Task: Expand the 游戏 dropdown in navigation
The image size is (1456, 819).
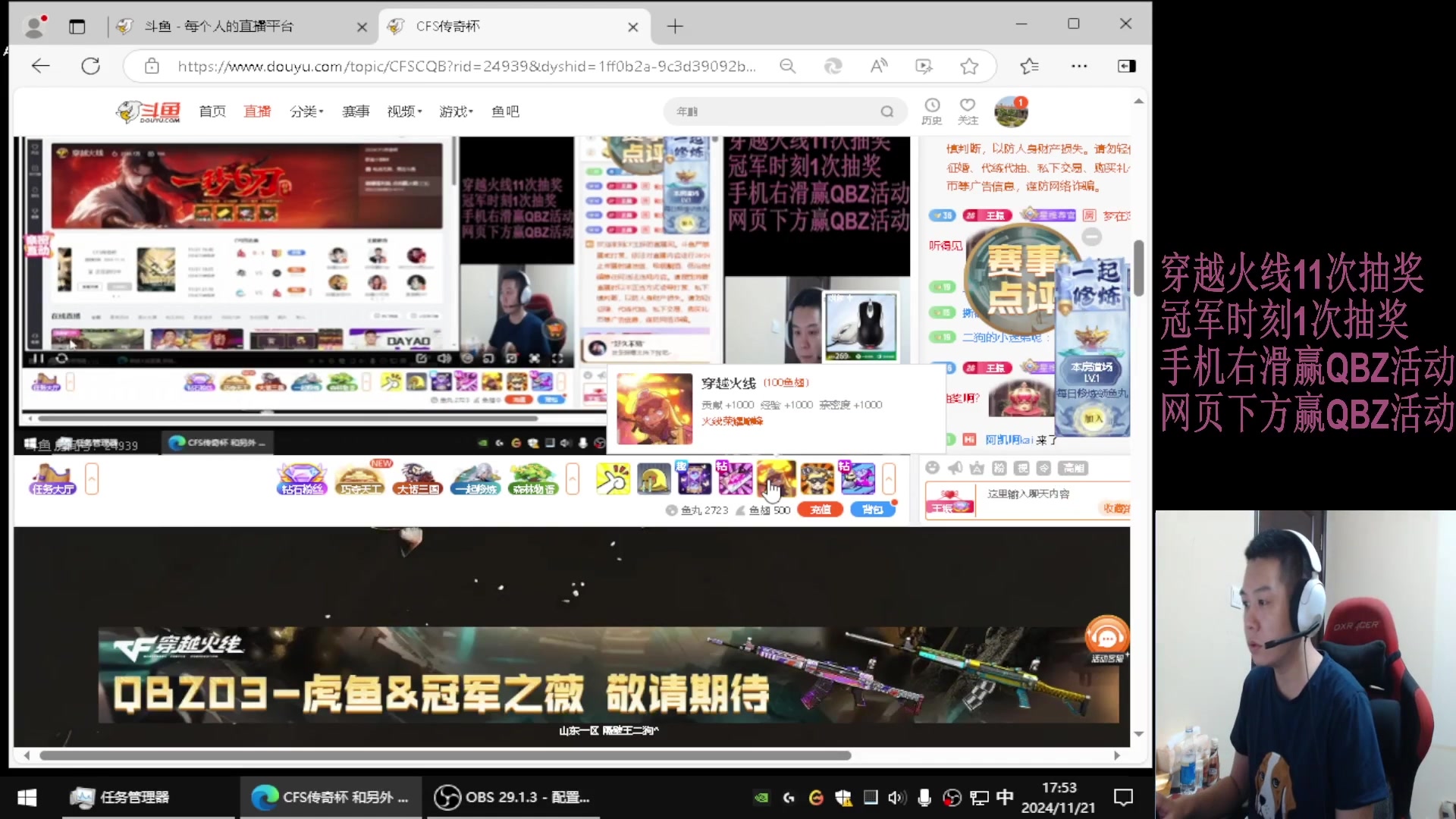Action: point(457,111)
